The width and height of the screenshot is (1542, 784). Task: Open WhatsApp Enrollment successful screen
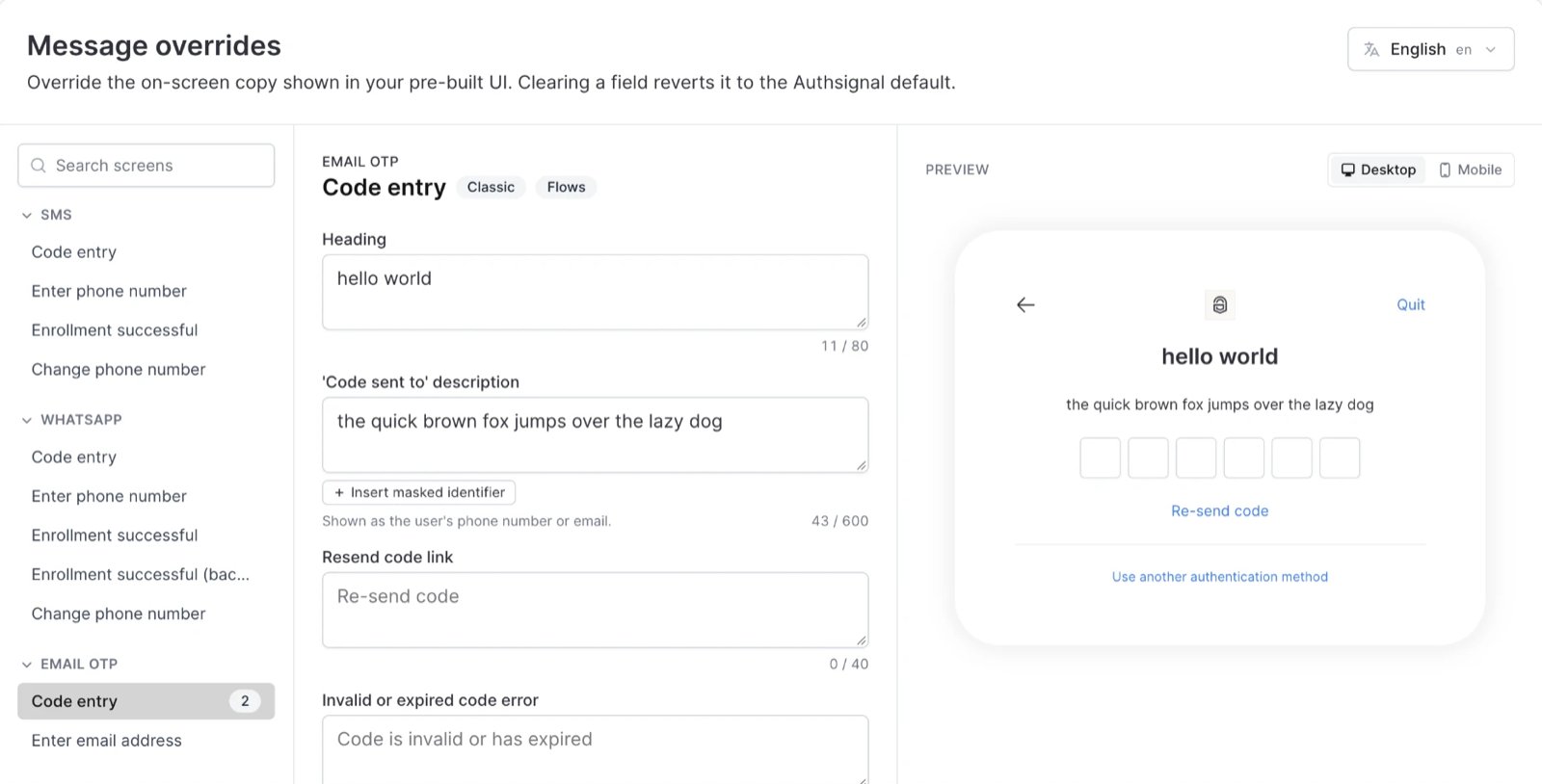tap(115, 535)
